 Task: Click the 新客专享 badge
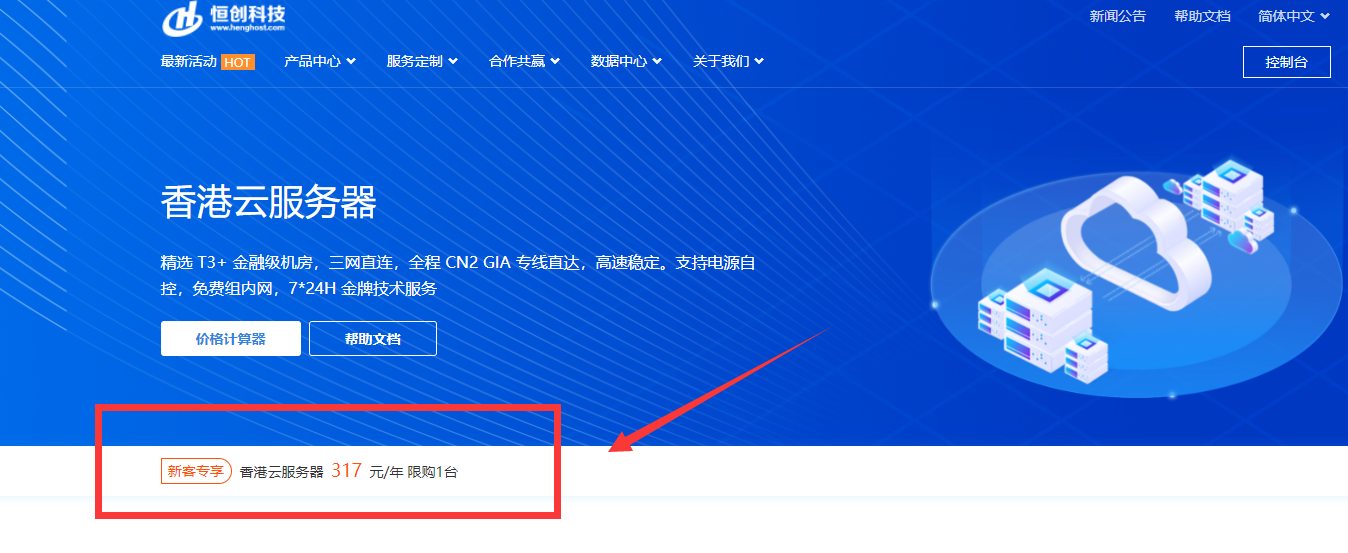point(196,471)
